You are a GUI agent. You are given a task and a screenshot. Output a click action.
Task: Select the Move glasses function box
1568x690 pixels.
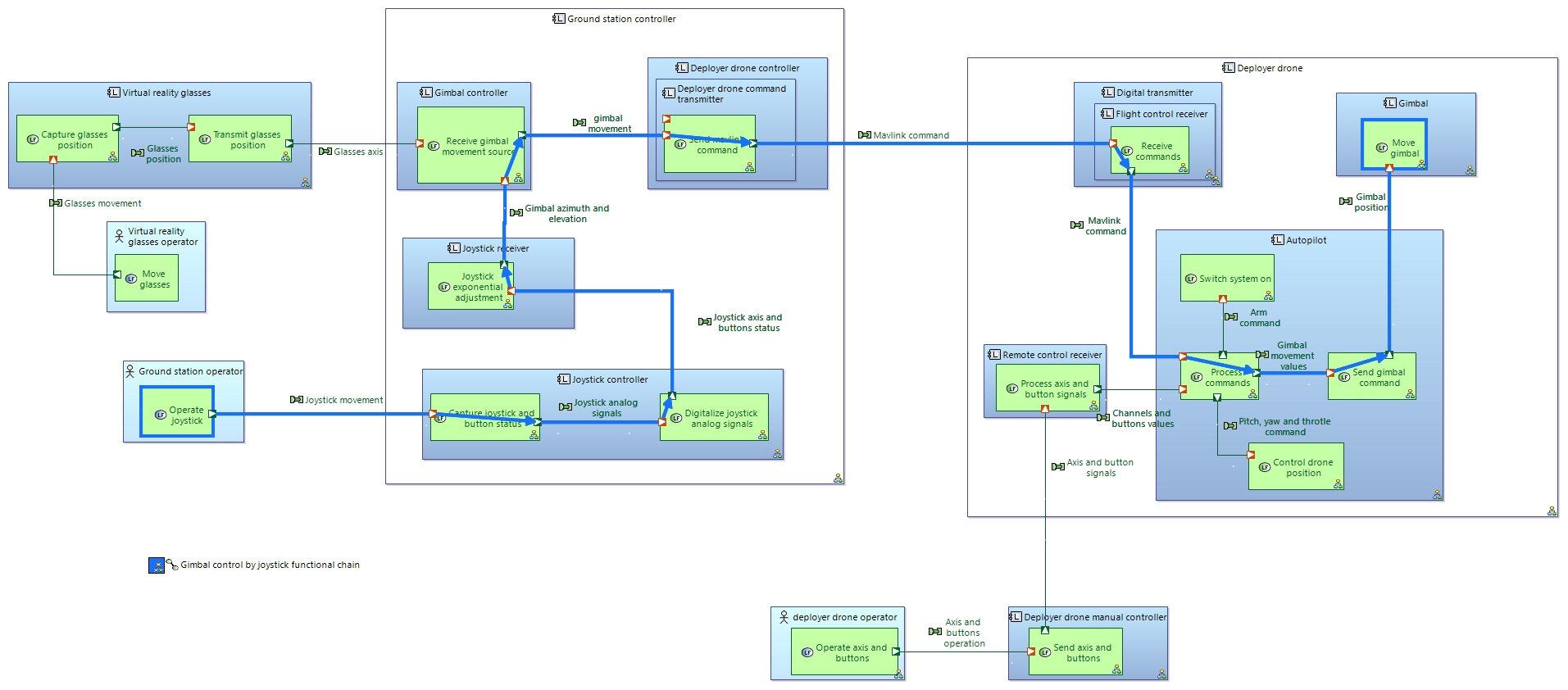(x=147, y=278)
